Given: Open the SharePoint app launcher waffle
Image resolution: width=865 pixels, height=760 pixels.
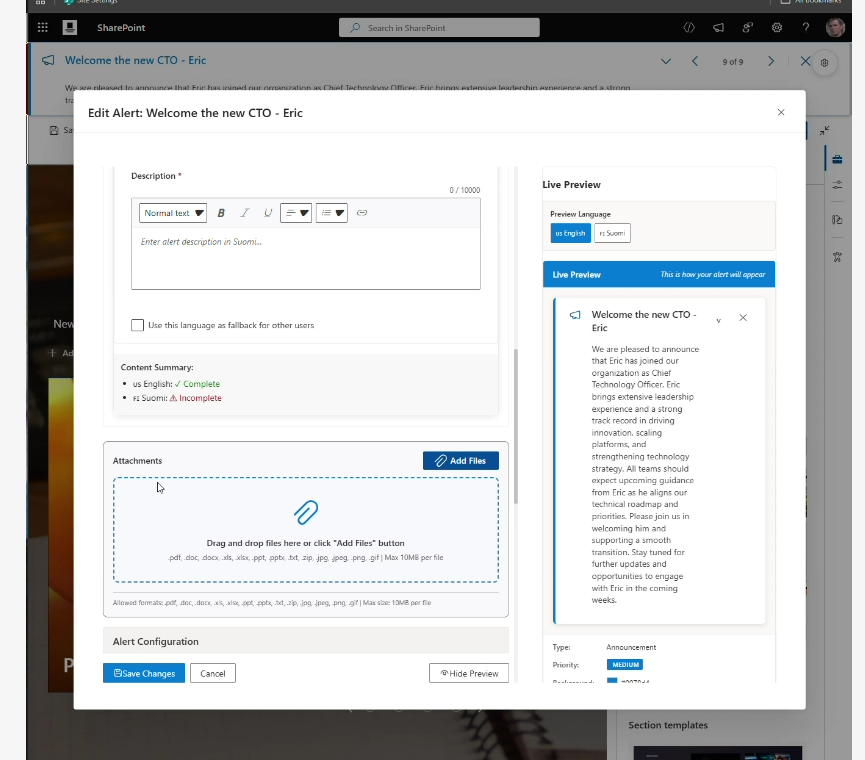Looking at the screenshot, I should [x=42, y=27].
